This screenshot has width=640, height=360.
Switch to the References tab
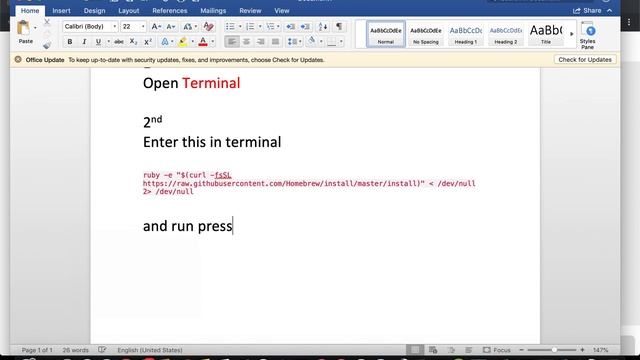[170, 11]
